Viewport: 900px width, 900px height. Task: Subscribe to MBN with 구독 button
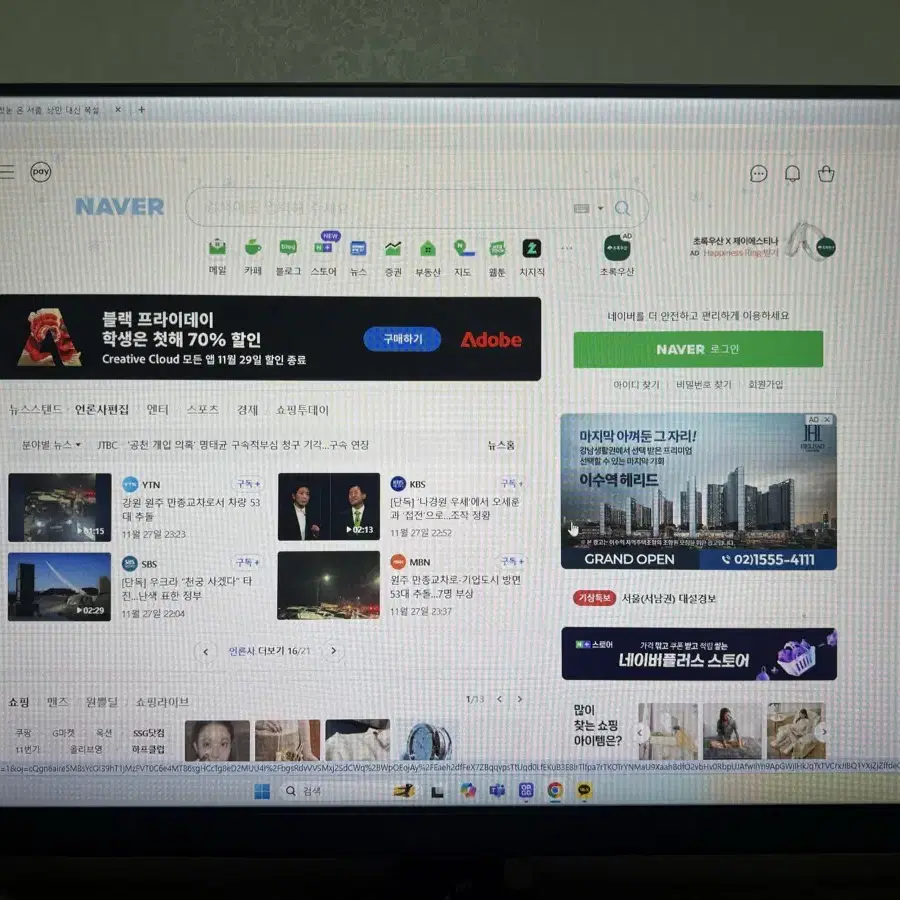coord(511,561)
